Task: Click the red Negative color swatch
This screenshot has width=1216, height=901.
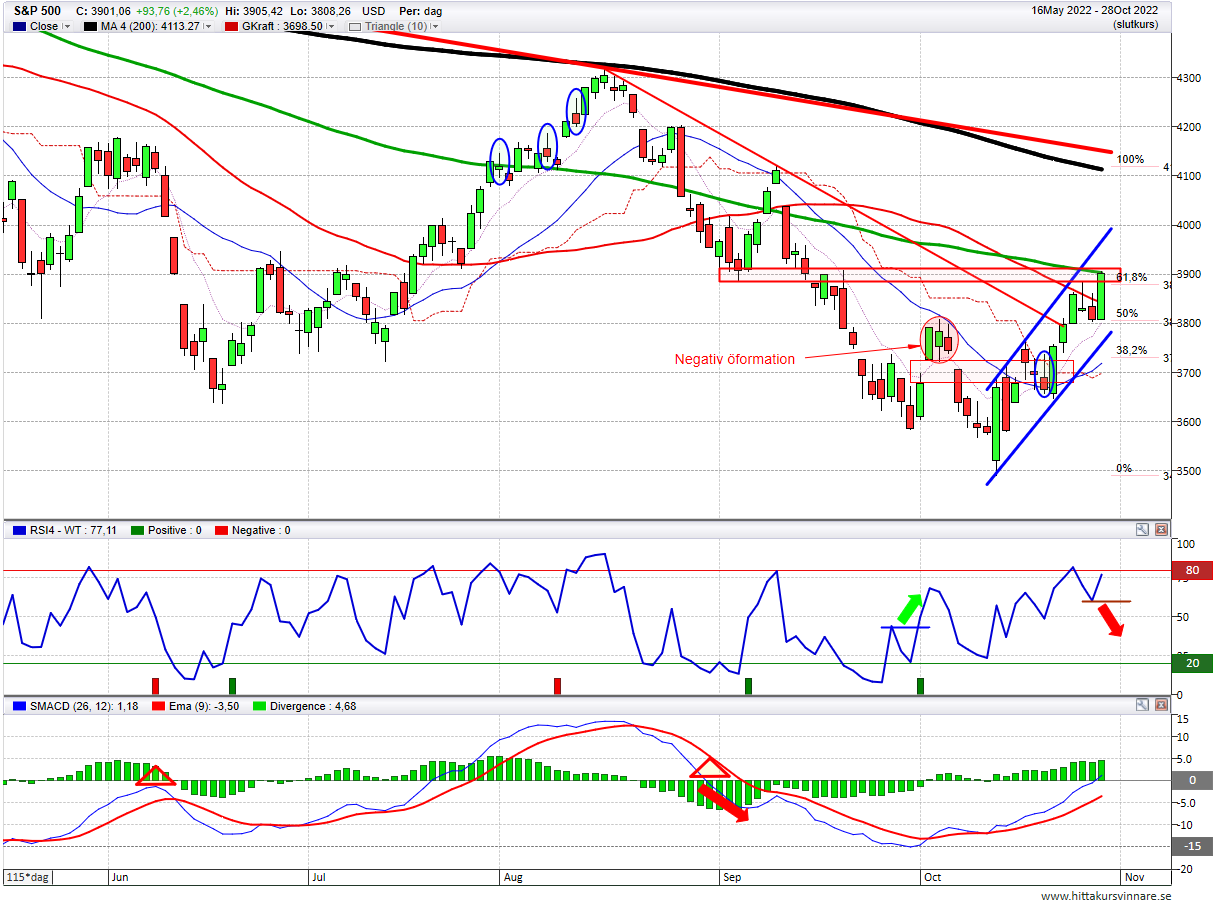Action: (222, 530)
